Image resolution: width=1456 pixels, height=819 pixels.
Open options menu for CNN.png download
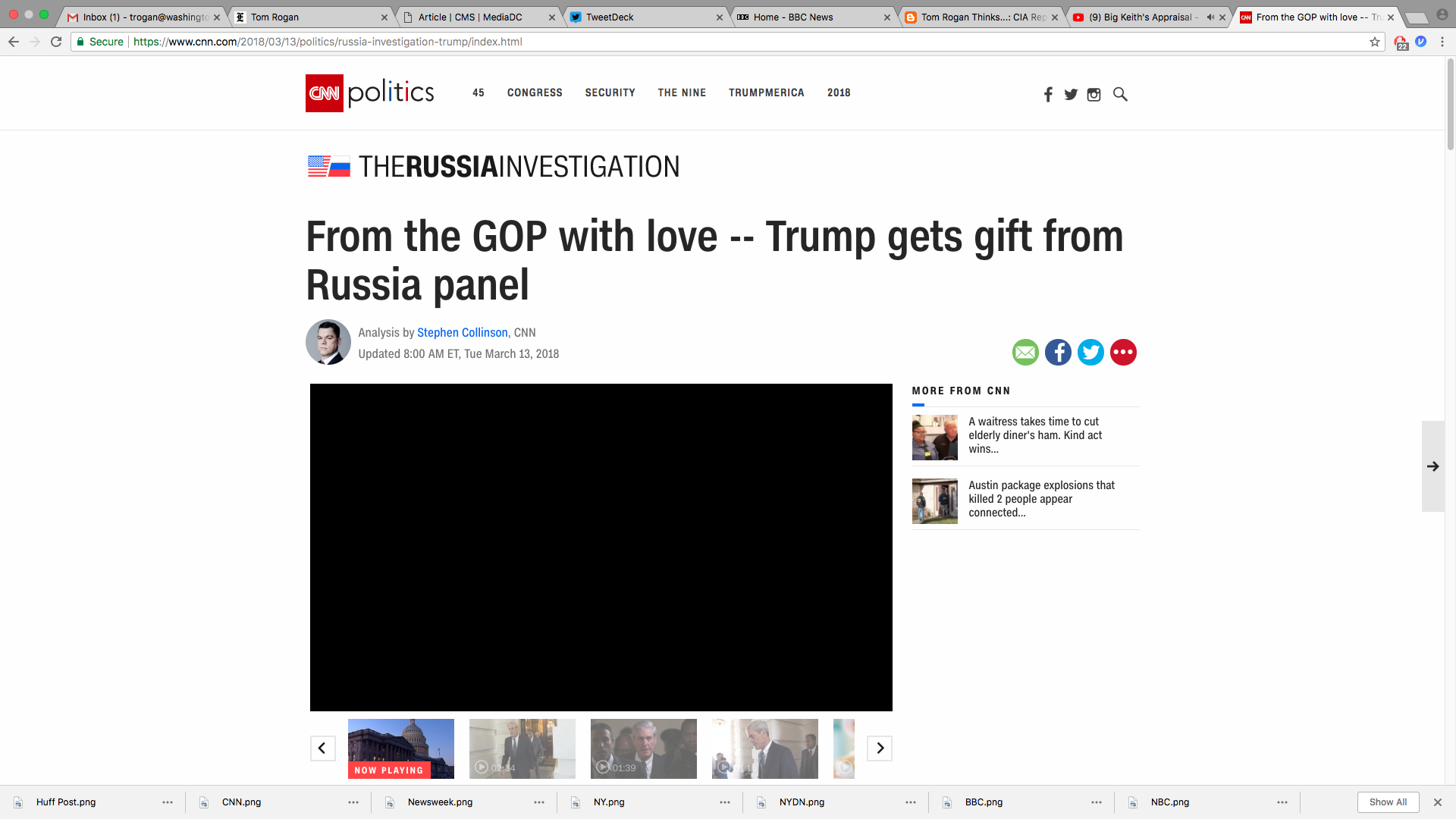[353, 802]
